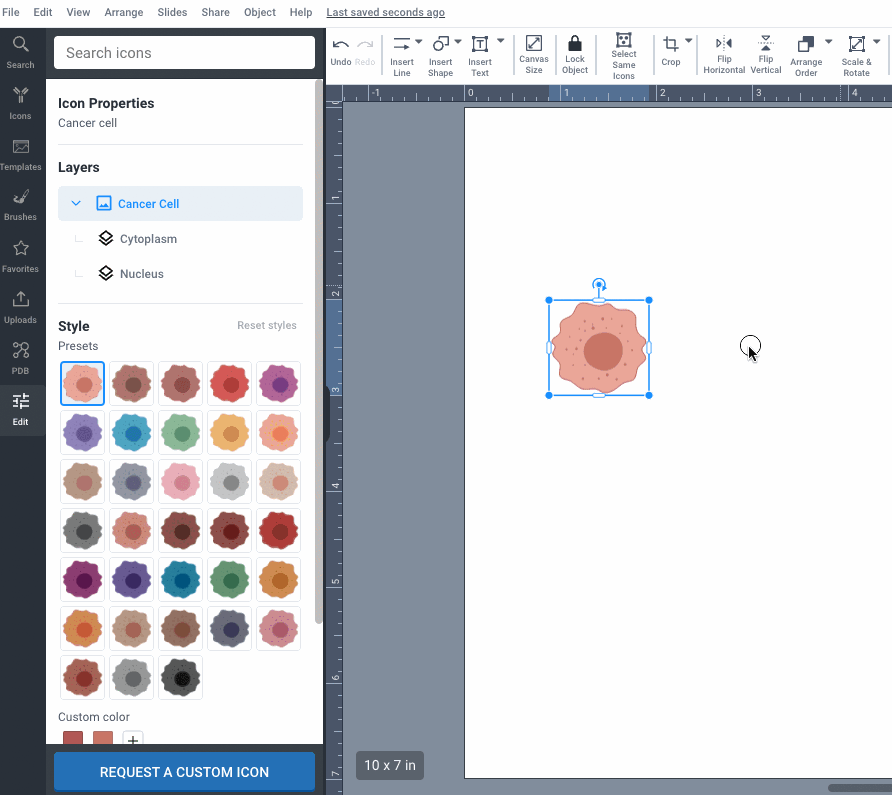
Task: Open the Slides menu
Action: [x=172, y=12]
